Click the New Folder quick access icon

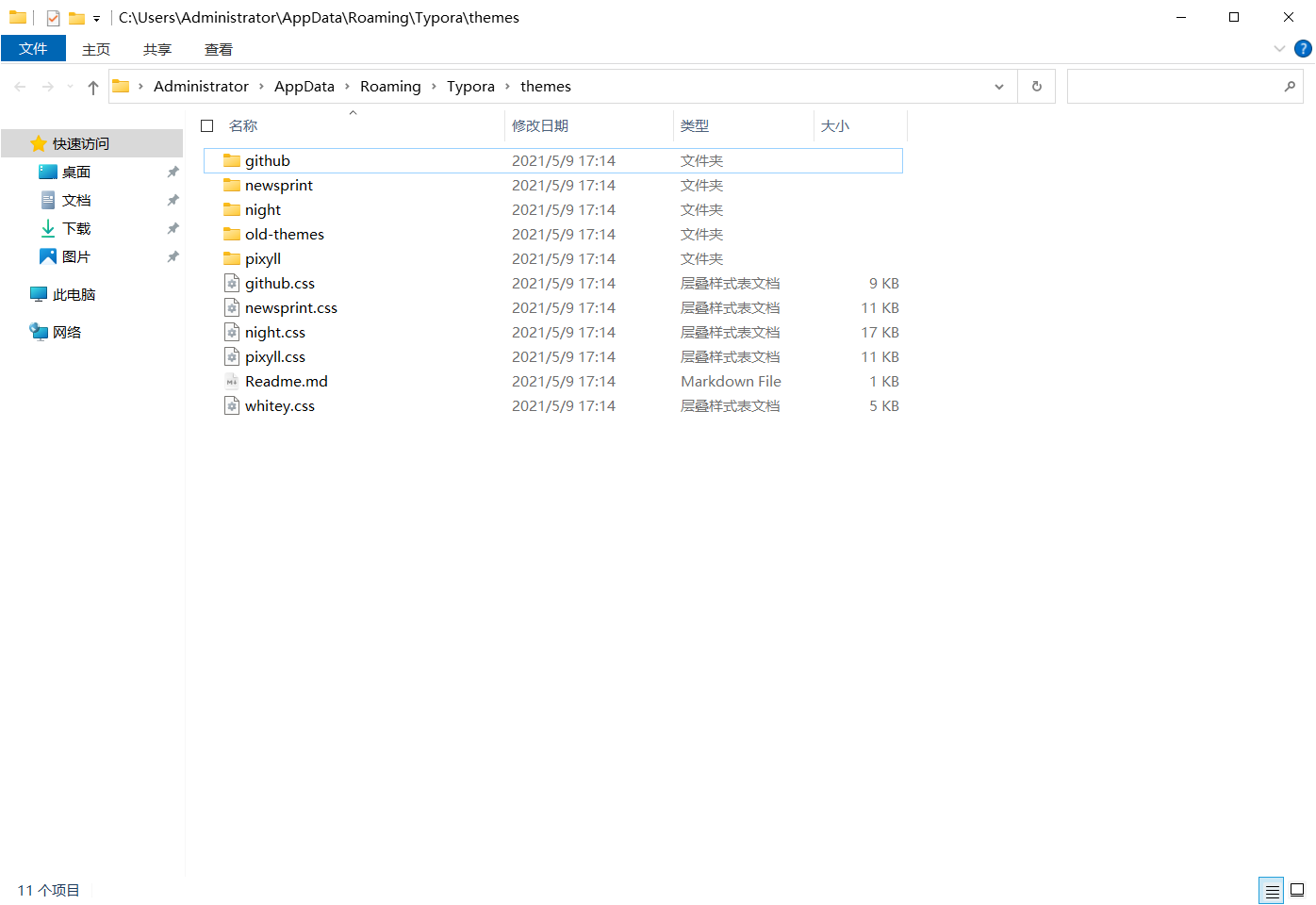[x=76, y=18]
